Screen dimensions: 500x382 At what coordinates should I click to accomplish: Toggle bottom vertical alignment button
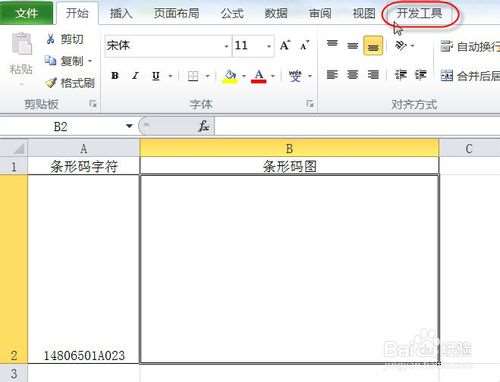373,46
